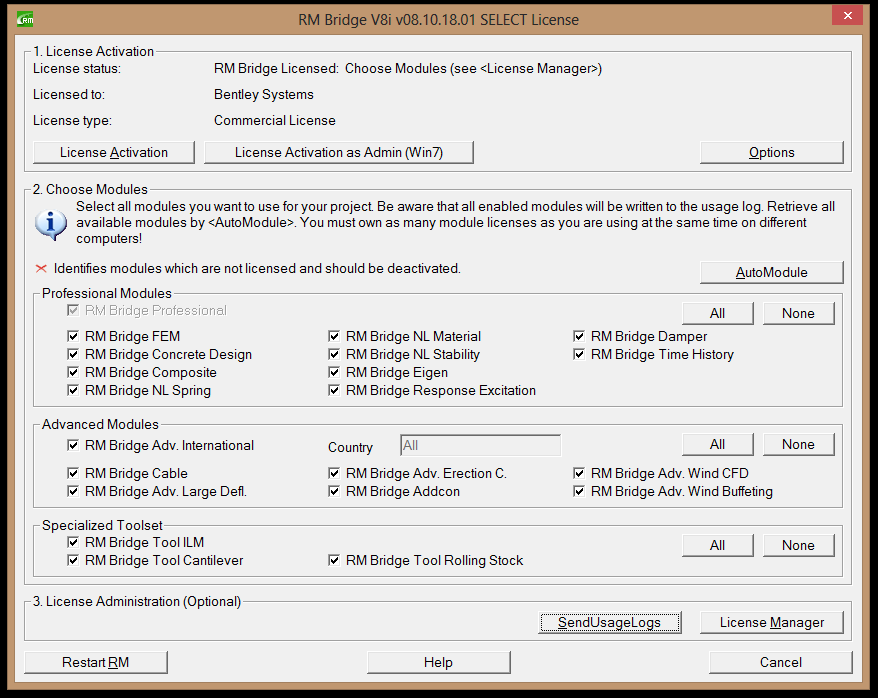Disable RM Bridge NL Spring module

tap(73, 390)
